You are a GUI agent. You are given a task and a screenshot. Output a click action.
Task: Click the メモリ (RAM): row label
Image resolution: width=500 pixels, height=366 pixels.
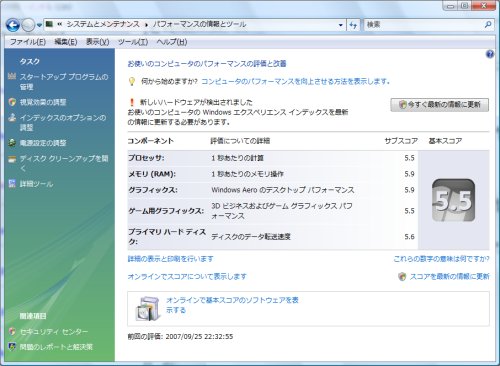152,174
